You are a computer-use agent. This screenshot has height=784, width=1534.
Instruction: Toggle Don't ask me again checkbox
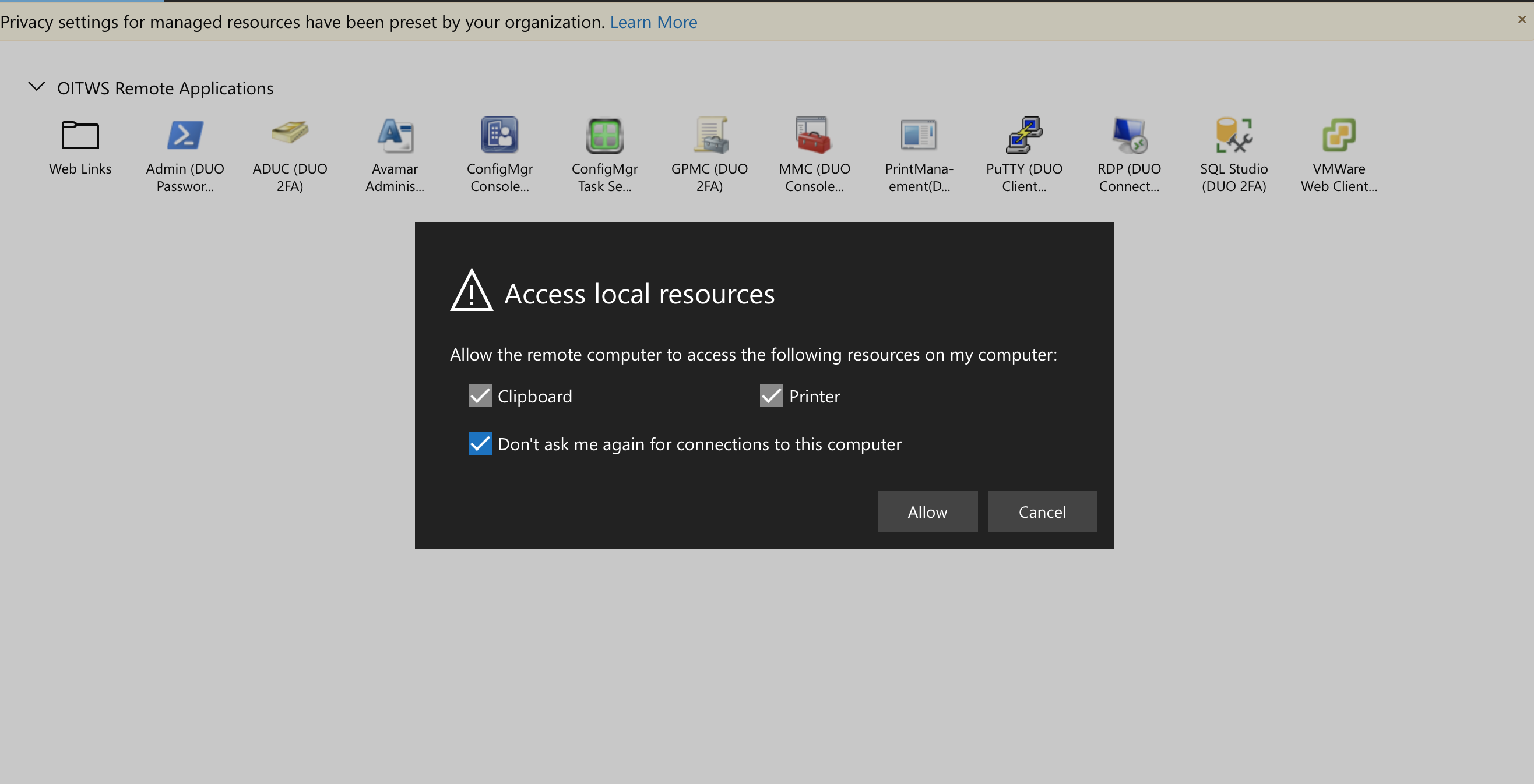[480, 443]
